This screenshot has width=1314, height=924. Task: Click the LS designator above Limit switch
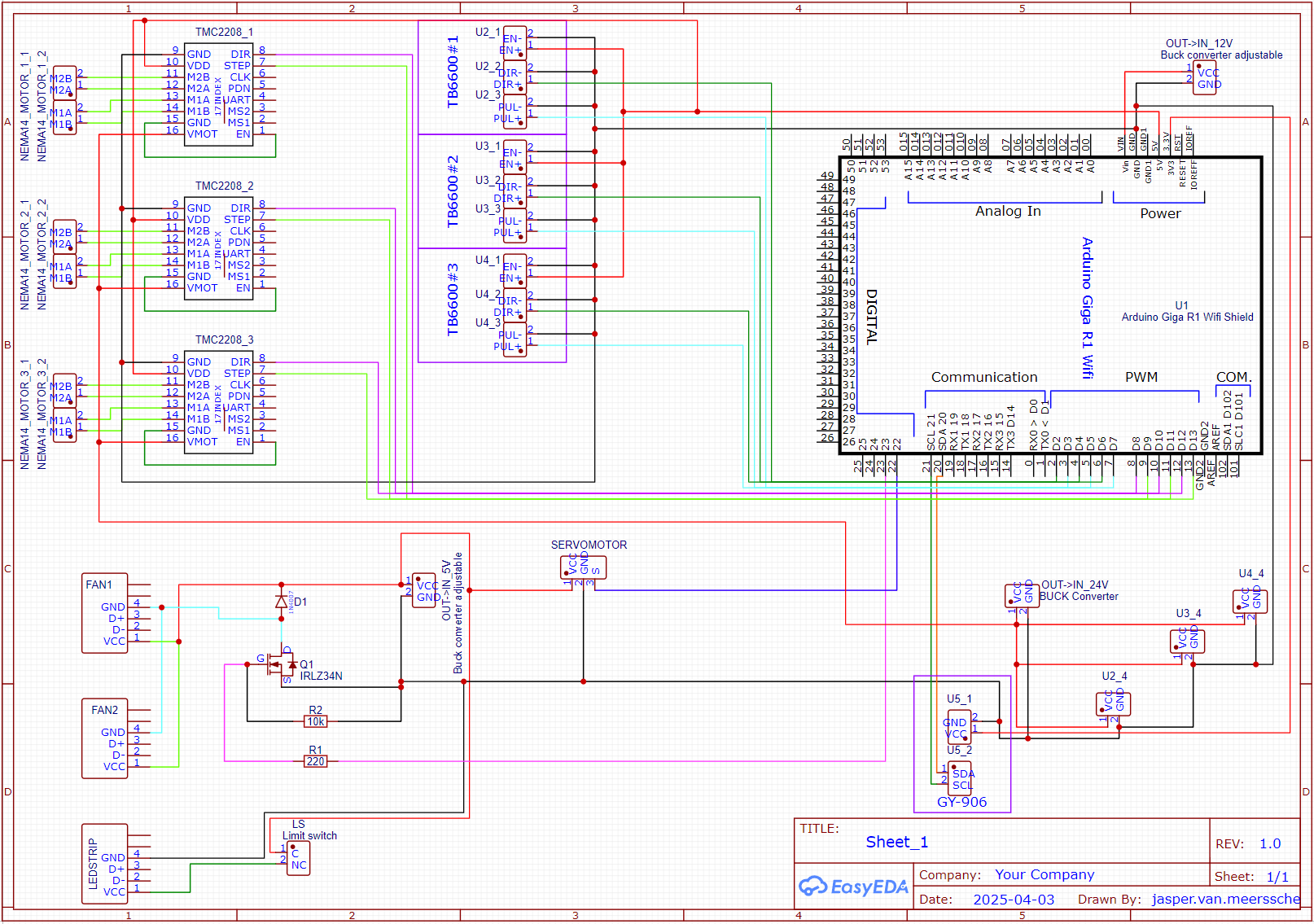point(298,824)
